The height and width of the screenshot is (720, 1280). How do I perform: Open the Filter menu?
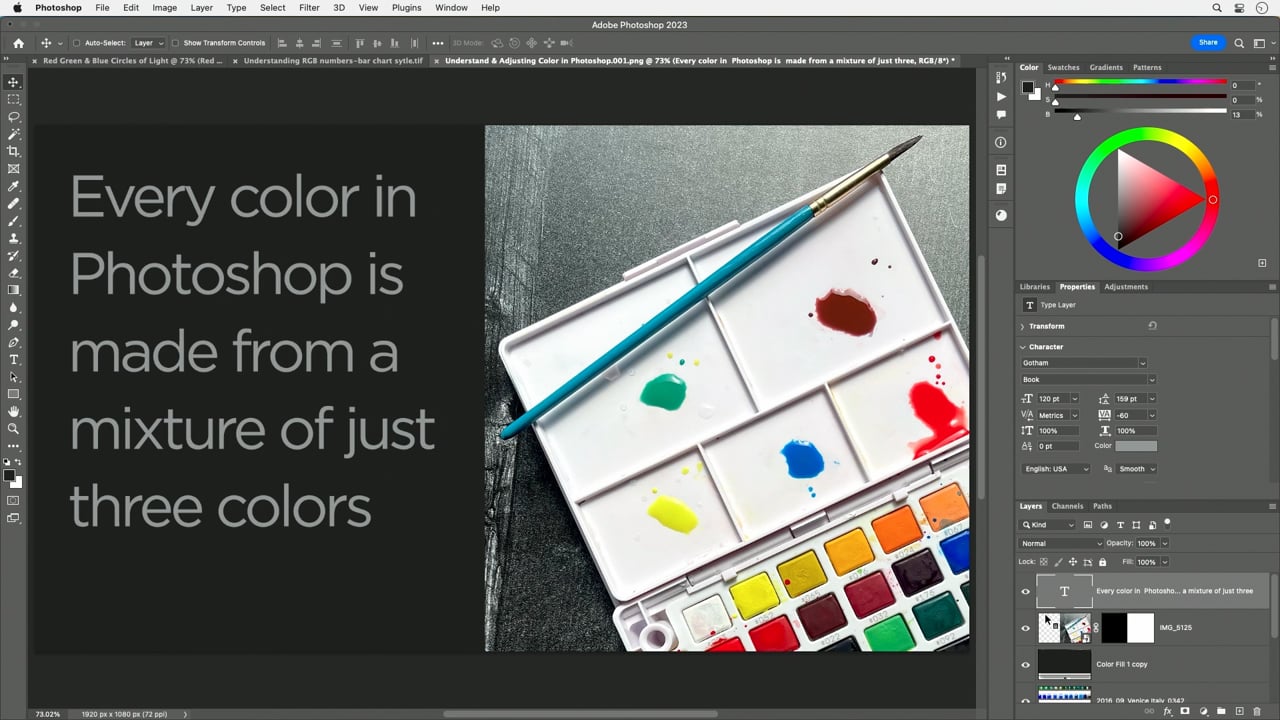click(x=309, y=8)
